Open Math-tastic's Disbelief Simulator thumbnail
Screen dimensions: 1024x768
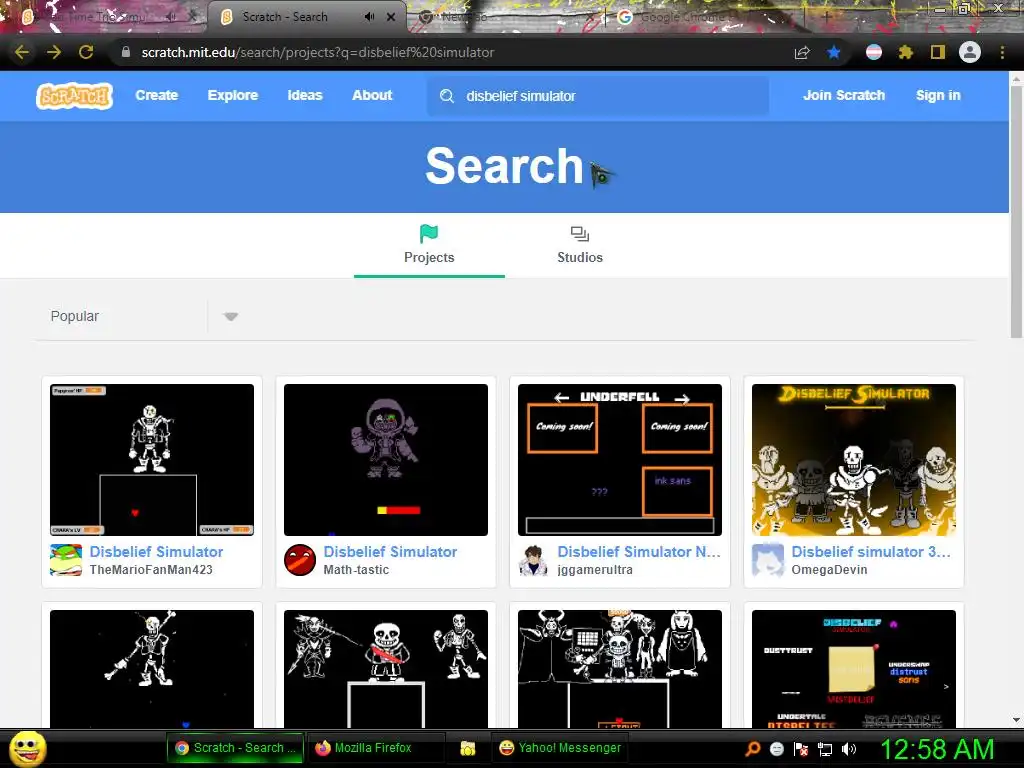coord(386,460)
